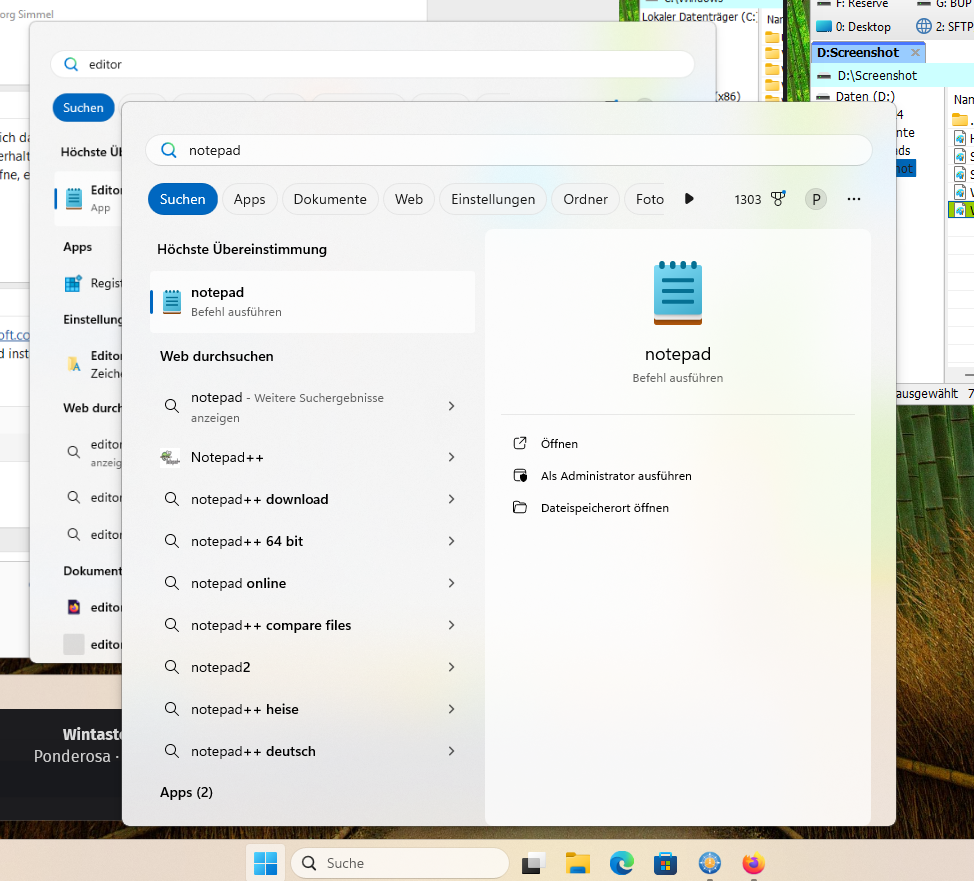
Task: Select the Editor app result in back window
Action: [x=88, y=199]
